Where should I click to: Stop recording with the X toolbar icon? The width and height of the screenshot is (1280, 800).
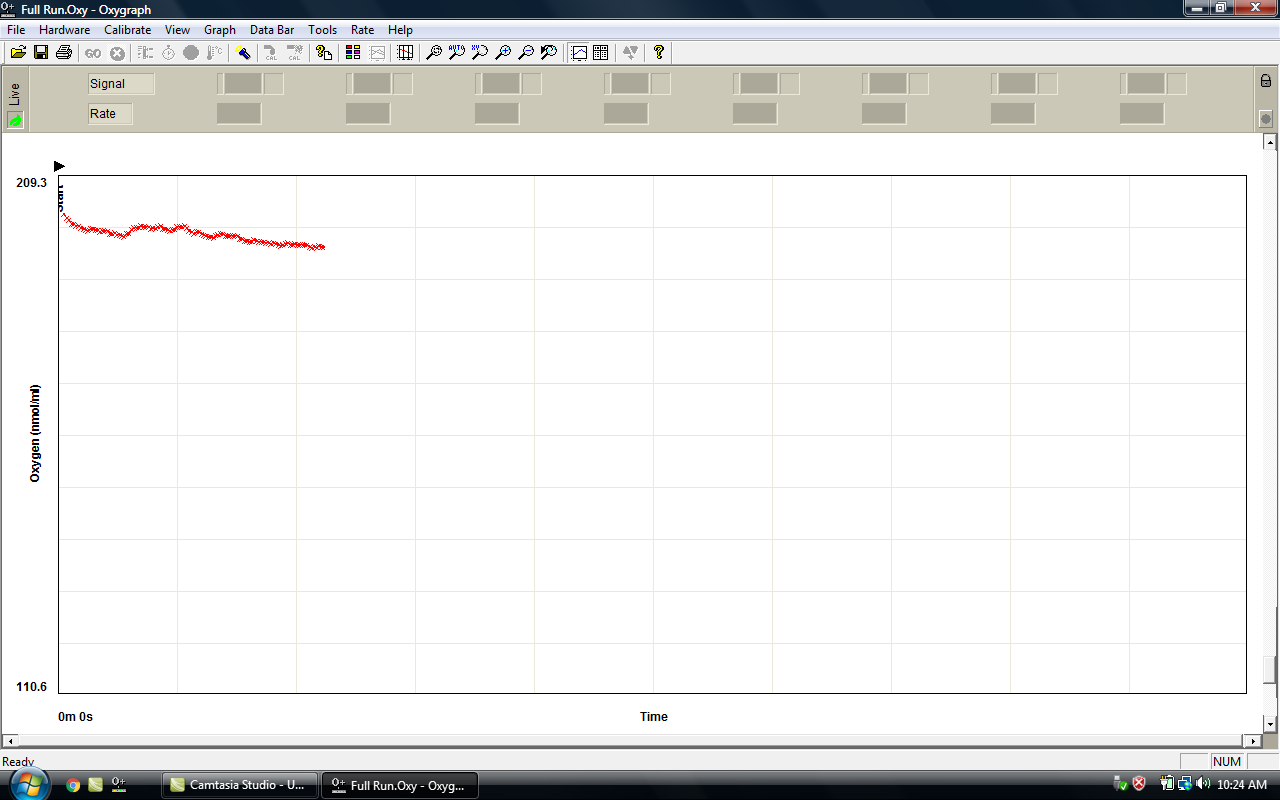[117, 52]
